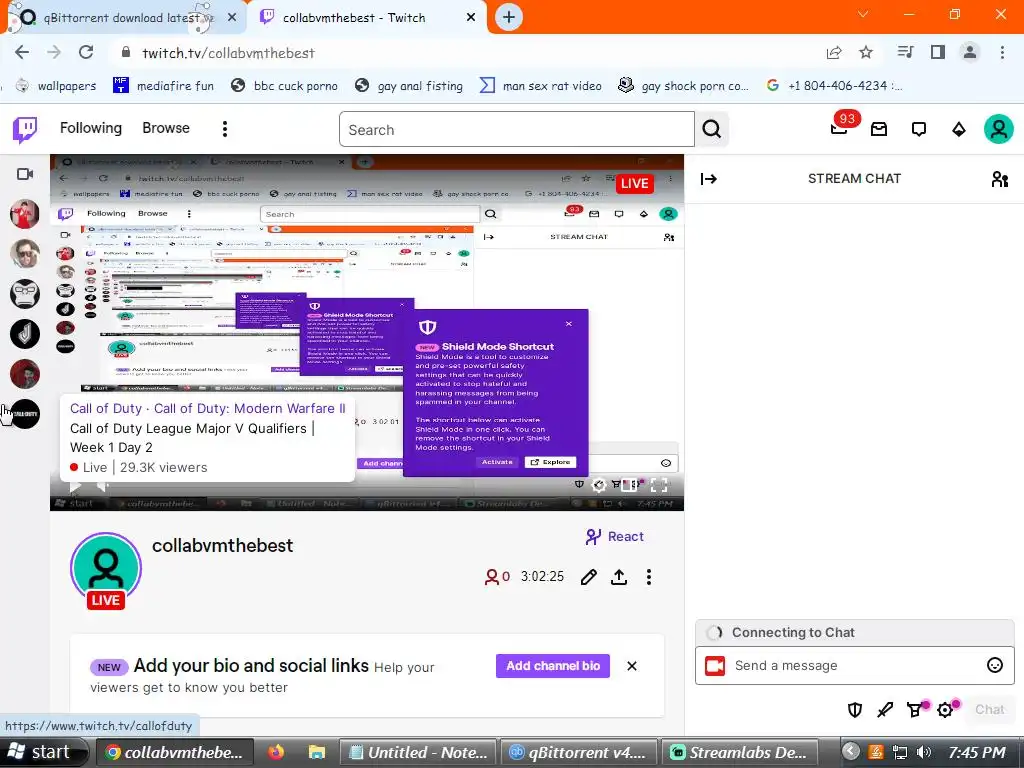Open the emote picker smiley icon
Screen dimensions: 1024x768
[x=994, y=665]
